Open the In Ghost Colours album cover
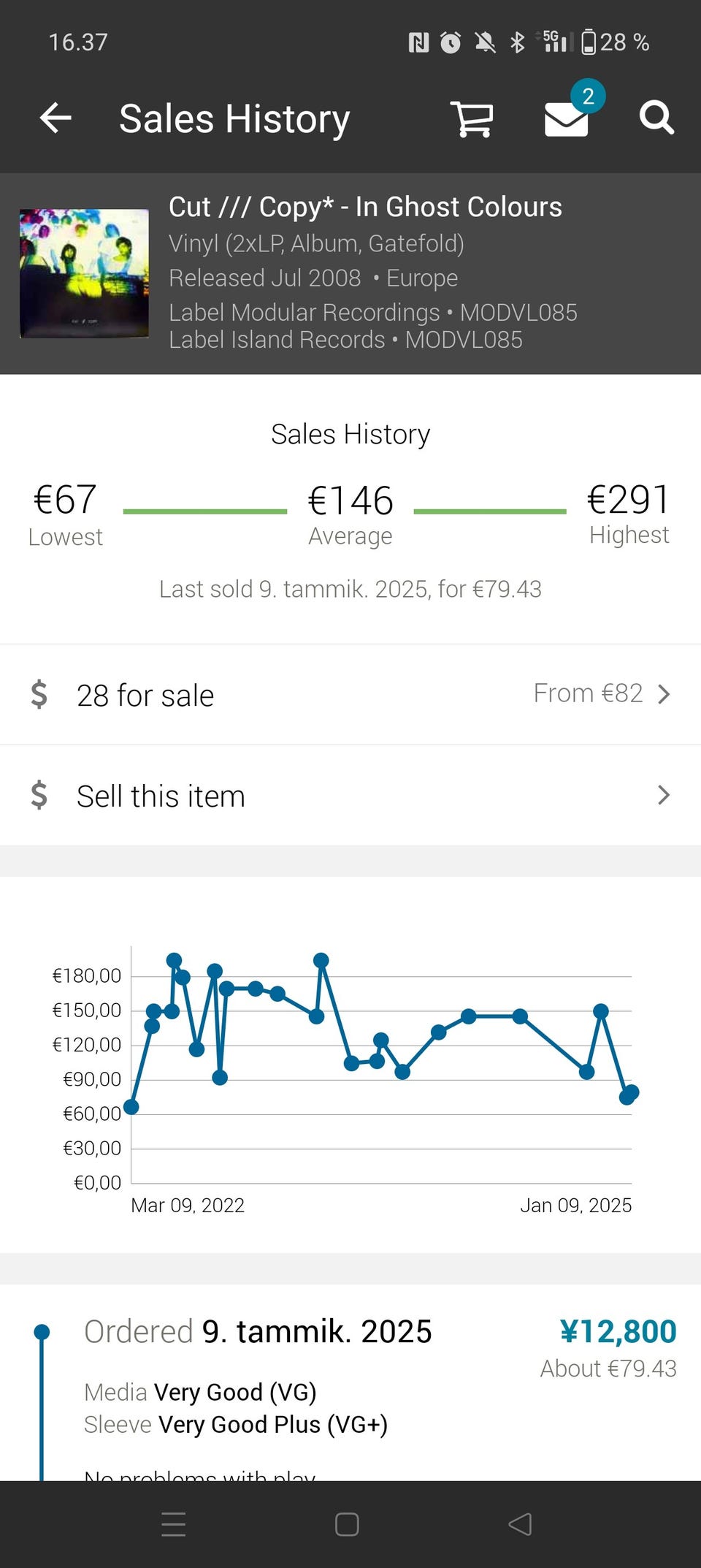The image size is (701, 1568). click(84, 274)
